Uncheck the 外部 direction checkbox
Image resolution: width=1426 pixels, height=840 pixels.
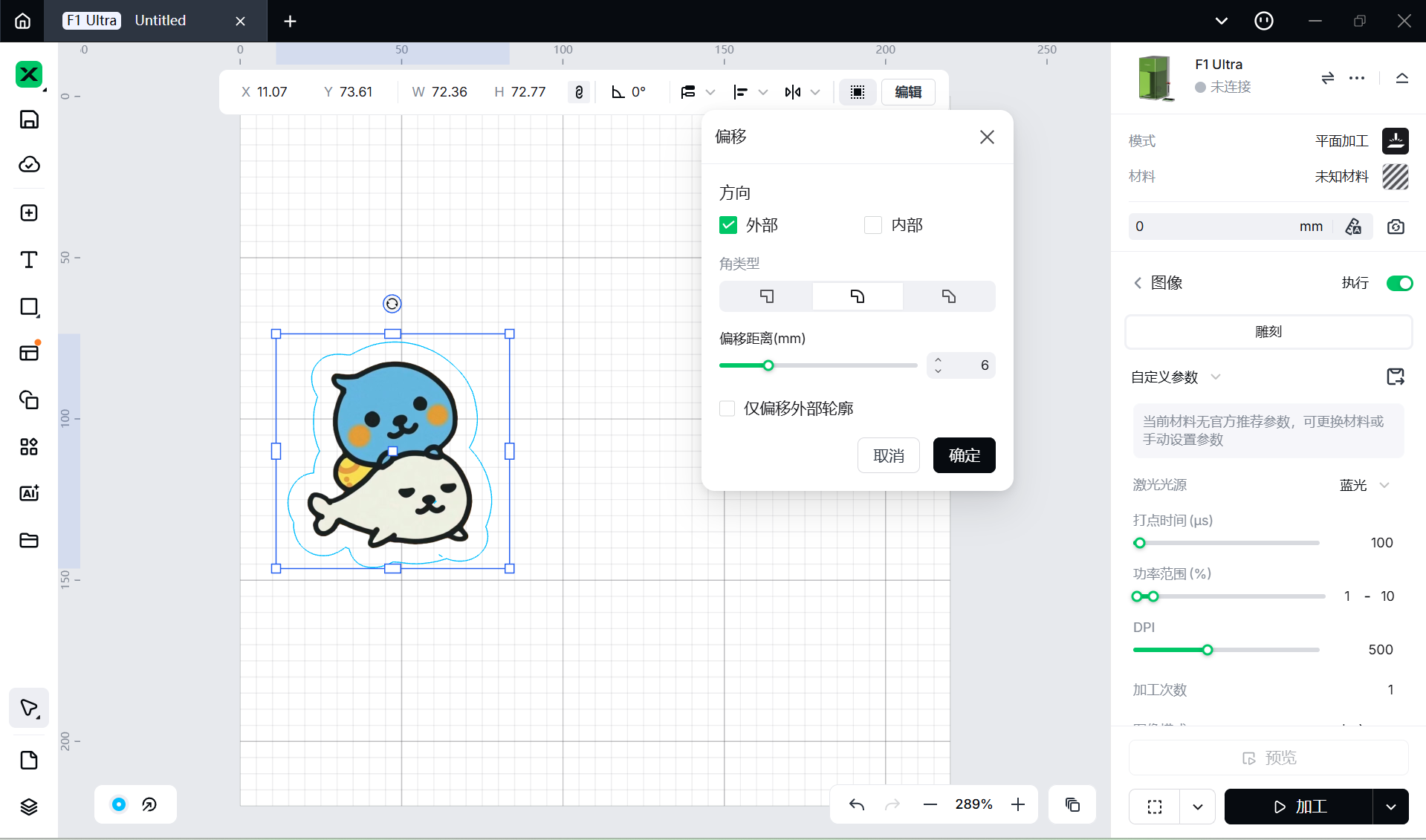(728, 225)
